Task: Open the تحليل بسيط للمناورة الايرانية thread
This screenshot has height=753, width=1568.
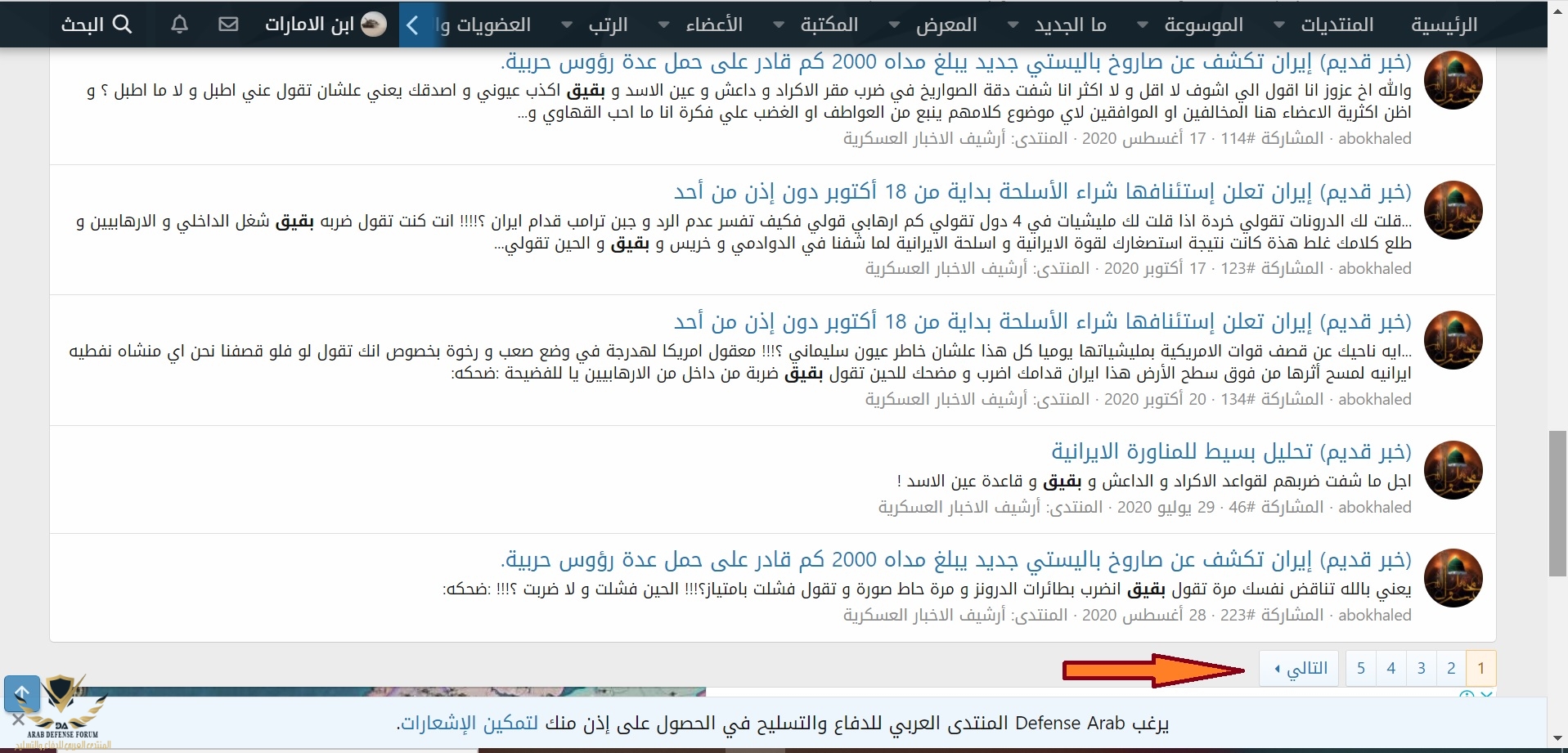Action: tap(1231, 451)
